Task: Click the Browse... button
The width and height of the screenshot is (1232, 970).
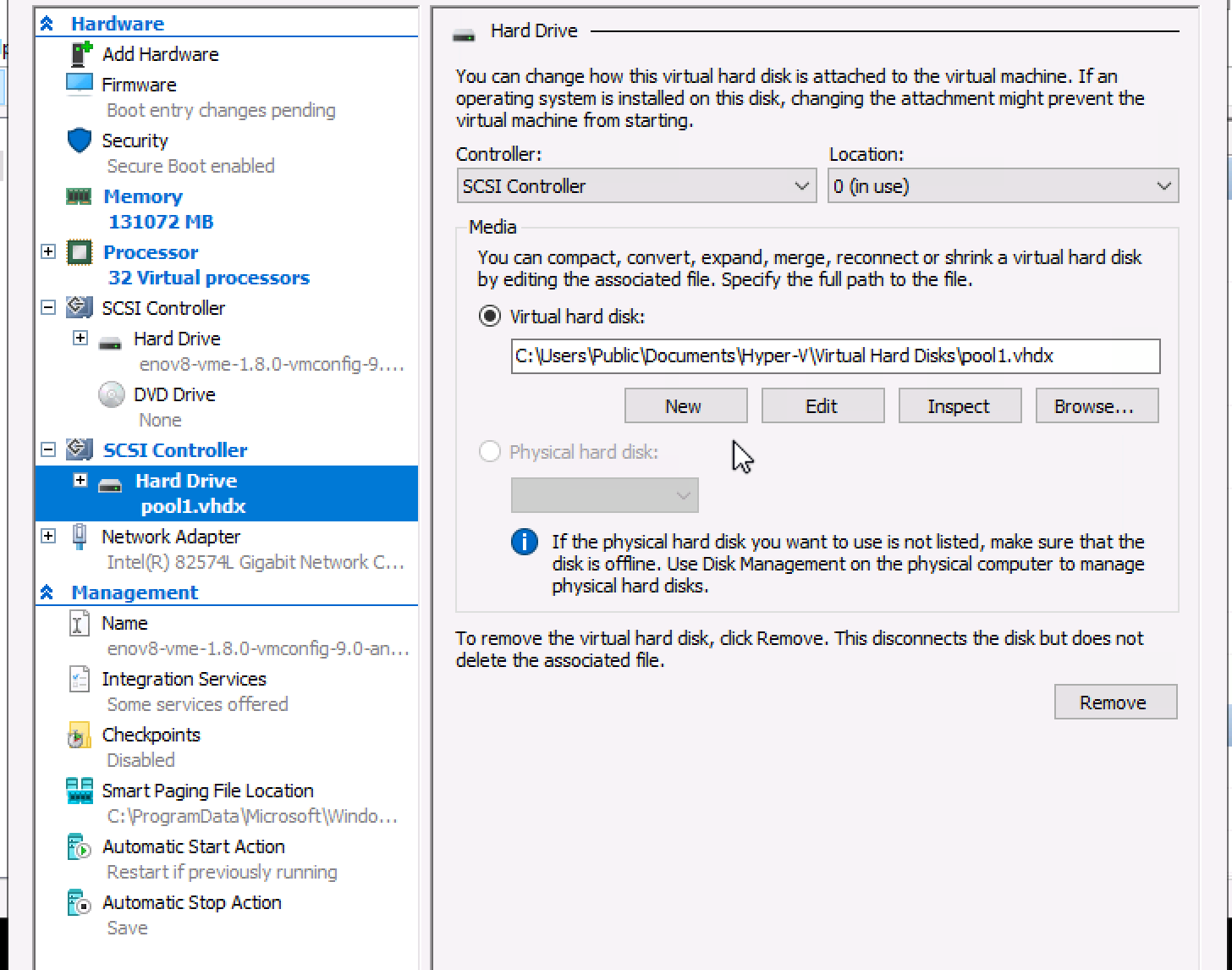Action: (x=1097, y=406)
